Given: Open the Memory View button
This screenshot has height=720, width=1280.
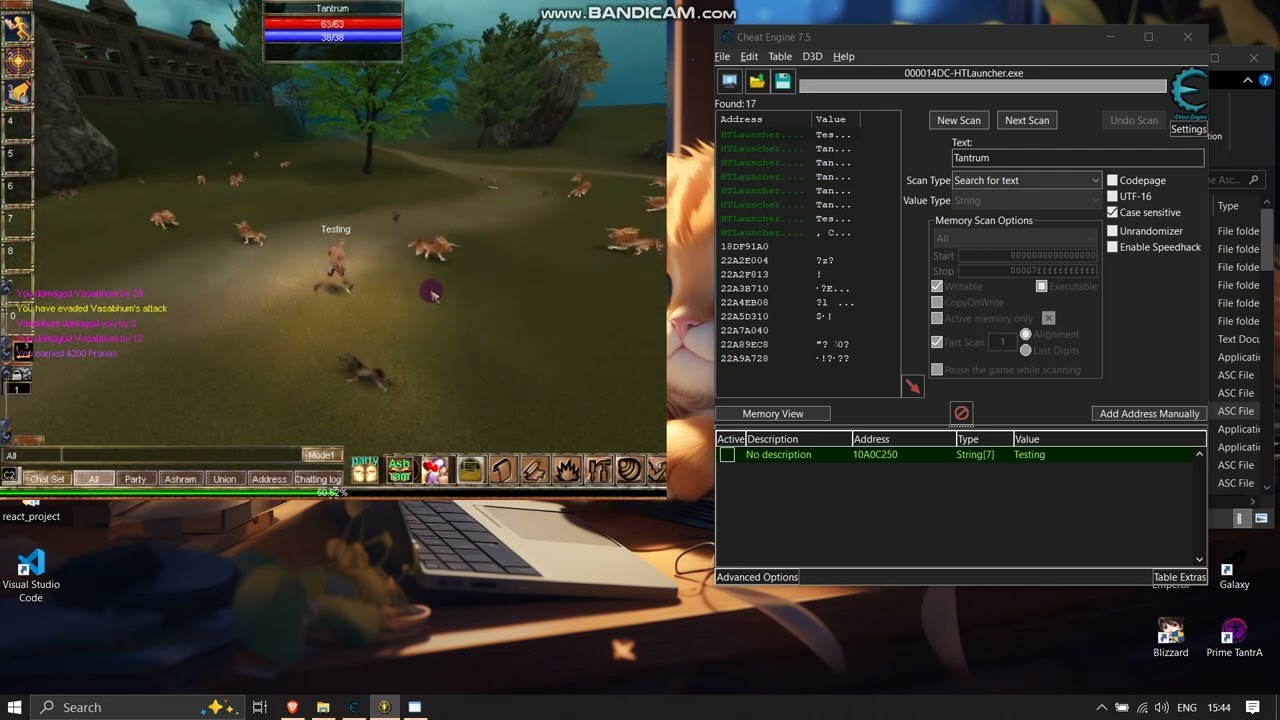Looking at the screenshot, I should [773, 414].
